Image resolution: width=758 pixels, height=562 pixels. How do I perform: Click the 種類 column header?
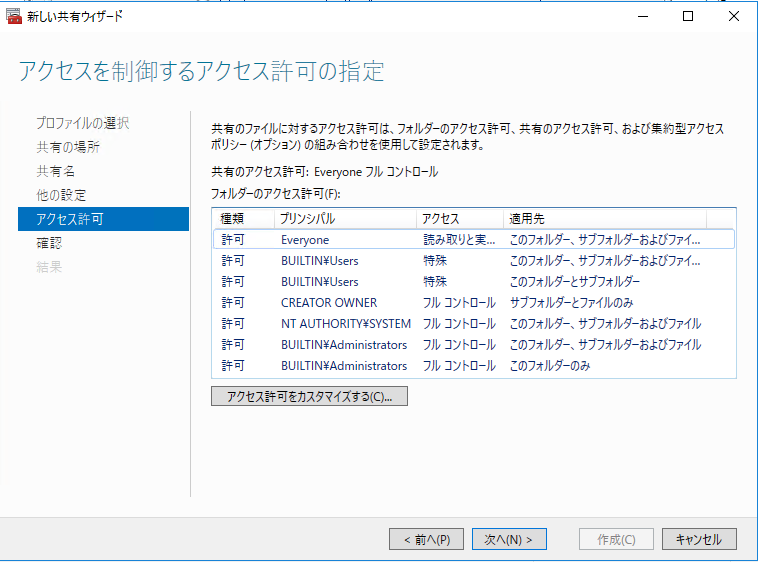click(x=243, y=219)
